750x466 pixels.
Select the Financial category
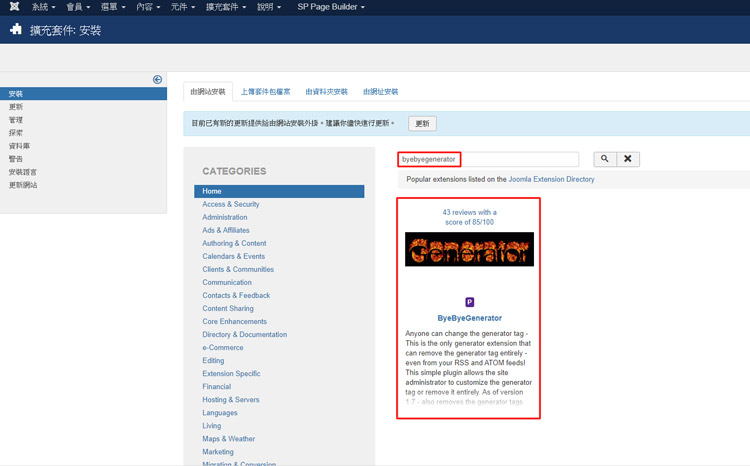[x=216, y=386]
